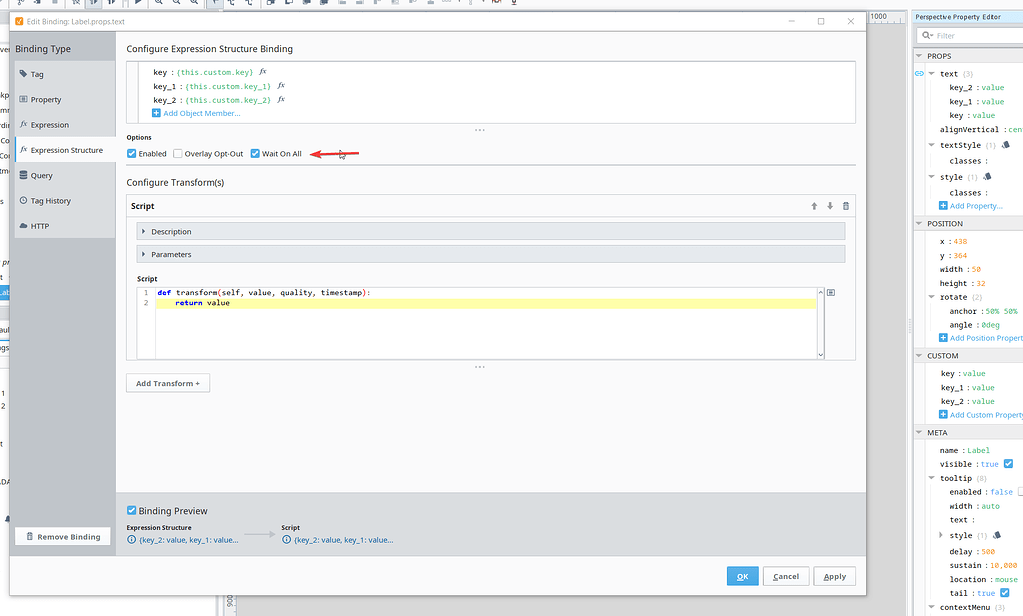Click the Add Transform + button
Screen dimensions: 1023x616
(167, 383)
